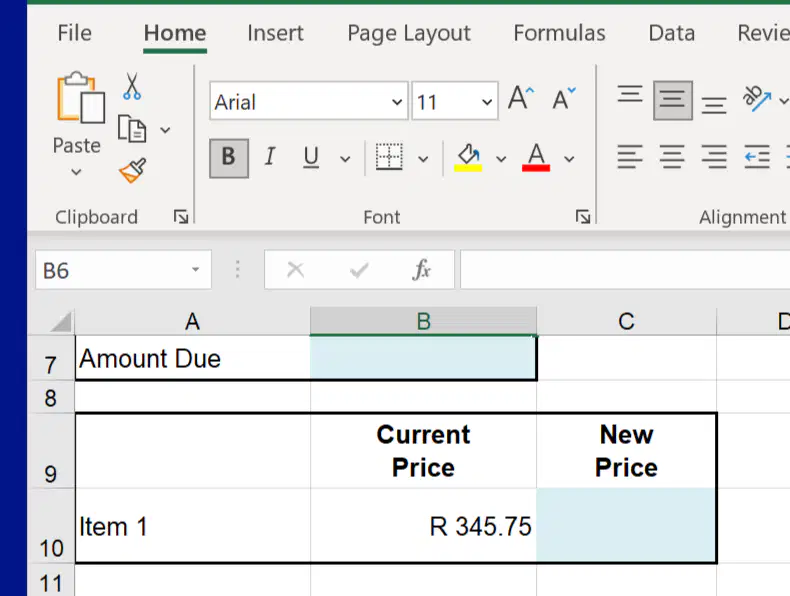790x596 pixels.
Task: Open Name Box B6 dropdown
Action: (195, 270)
